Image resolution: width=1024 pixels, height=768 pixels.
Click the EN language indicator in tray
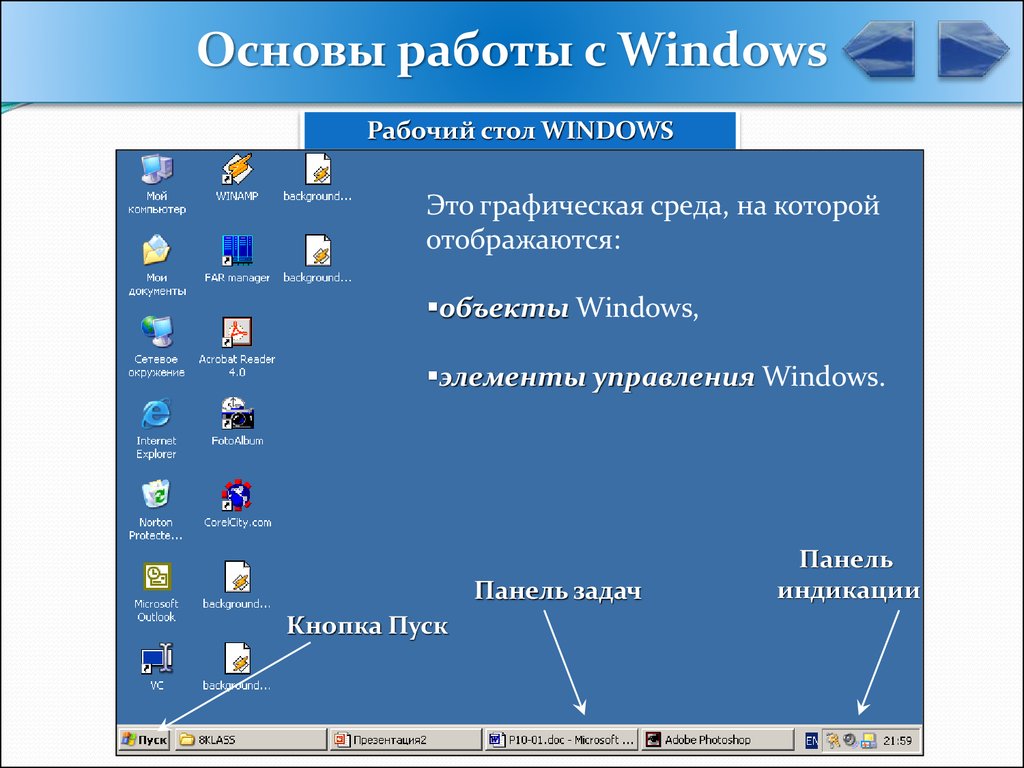coord(811,740)
